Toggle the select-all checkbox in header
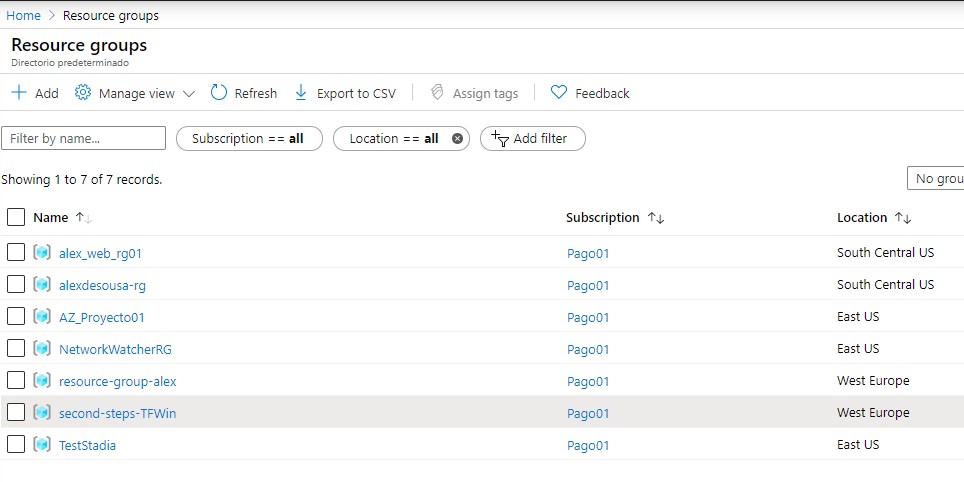Viewport: 964px width, 482px height. click(x=16, y=217)
